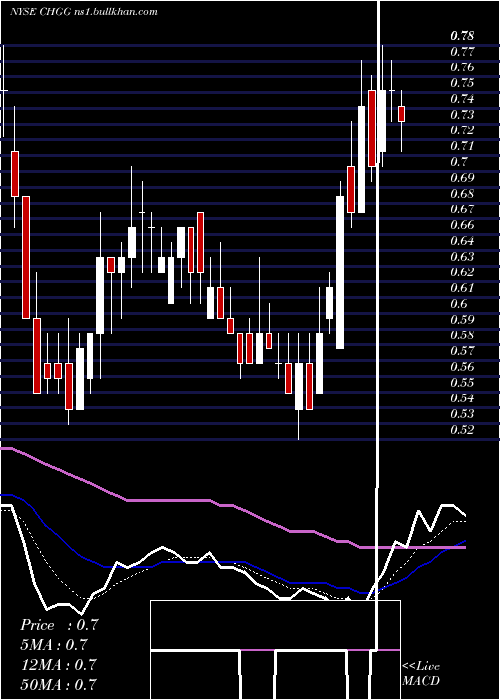The height and width of the screenshot is (700, 500).
Task: Pick the 0.74 price axis value
Action: coord(462,99)
